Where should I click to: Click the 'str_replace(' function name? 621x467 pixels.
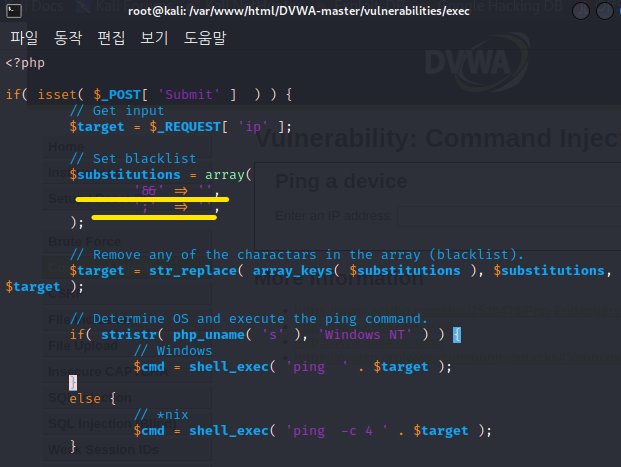pyautogui.click(x=196, y=271)
